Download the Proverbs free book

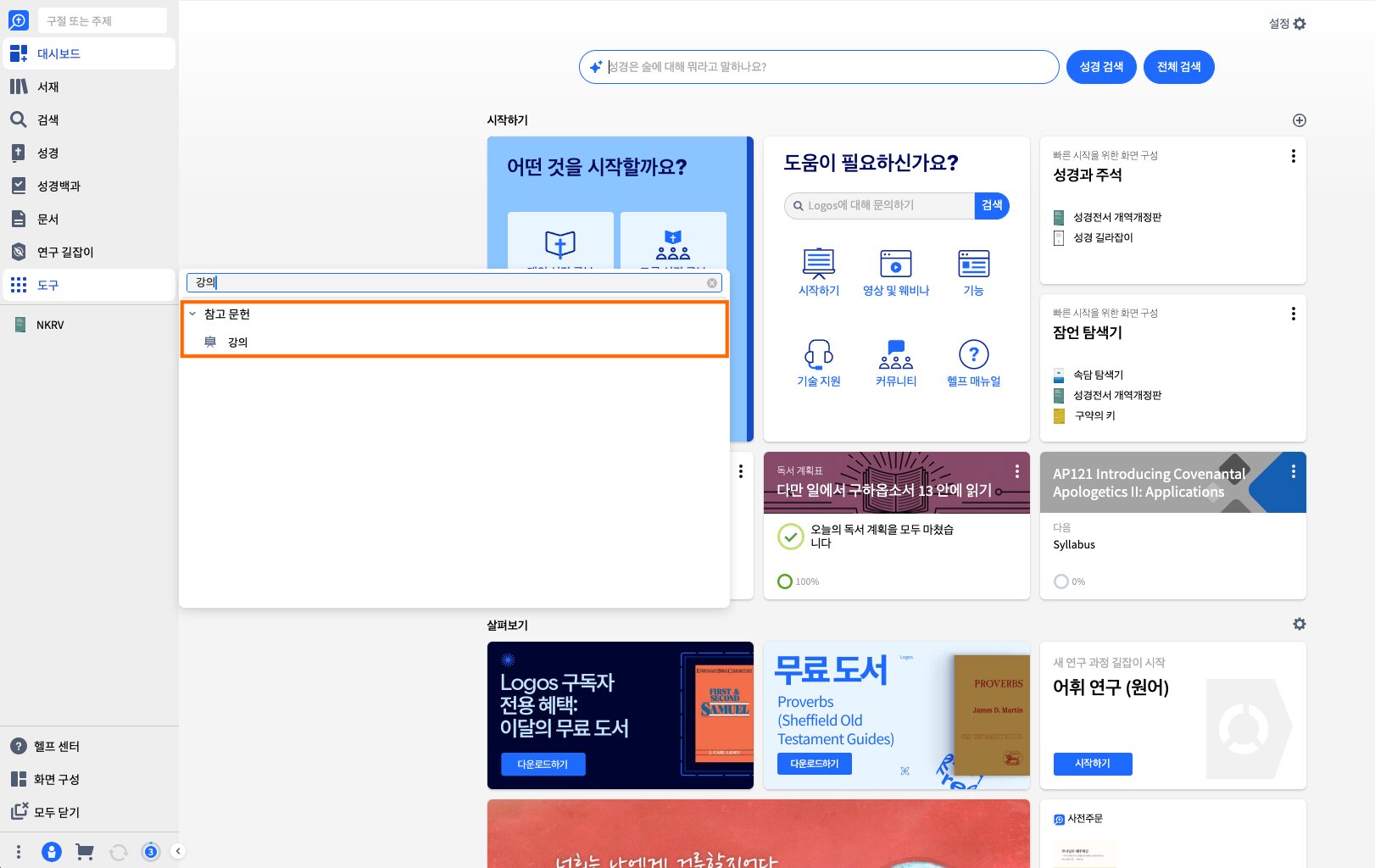(815, 764)
